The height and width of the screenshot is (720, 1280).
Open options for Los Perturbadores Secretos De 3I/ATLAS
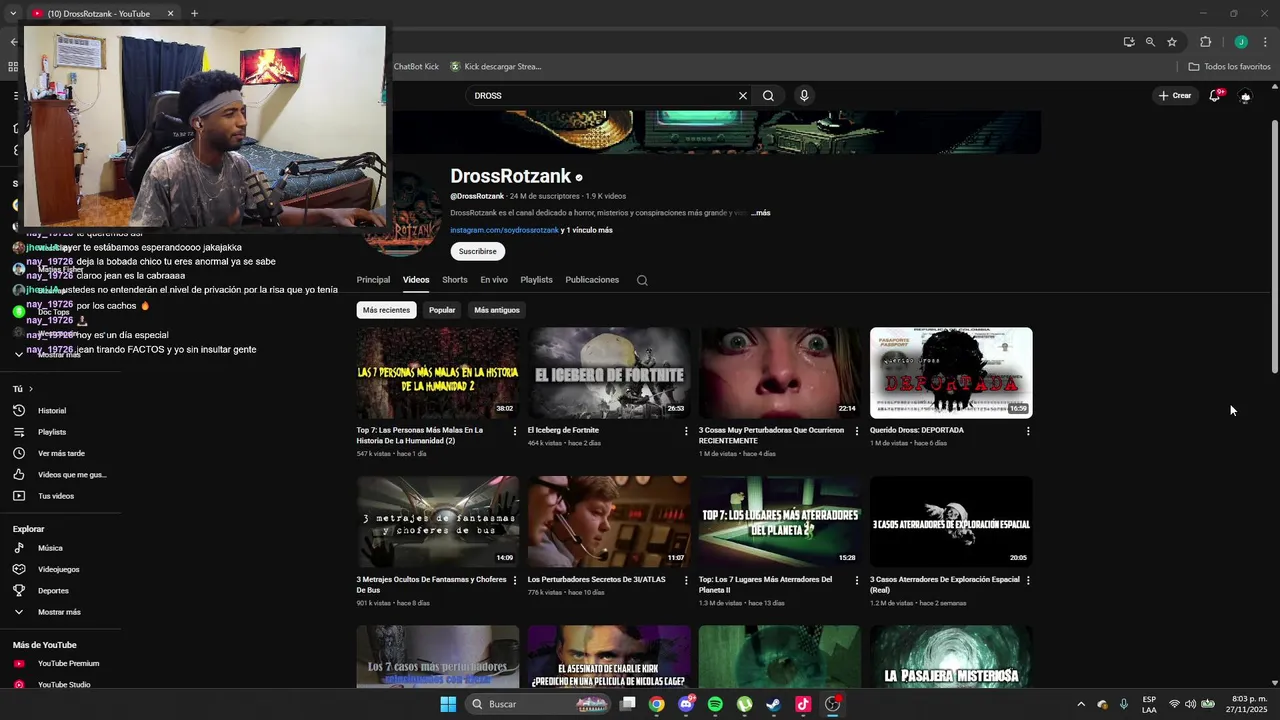pyautogui.click(x=686, y=580)
